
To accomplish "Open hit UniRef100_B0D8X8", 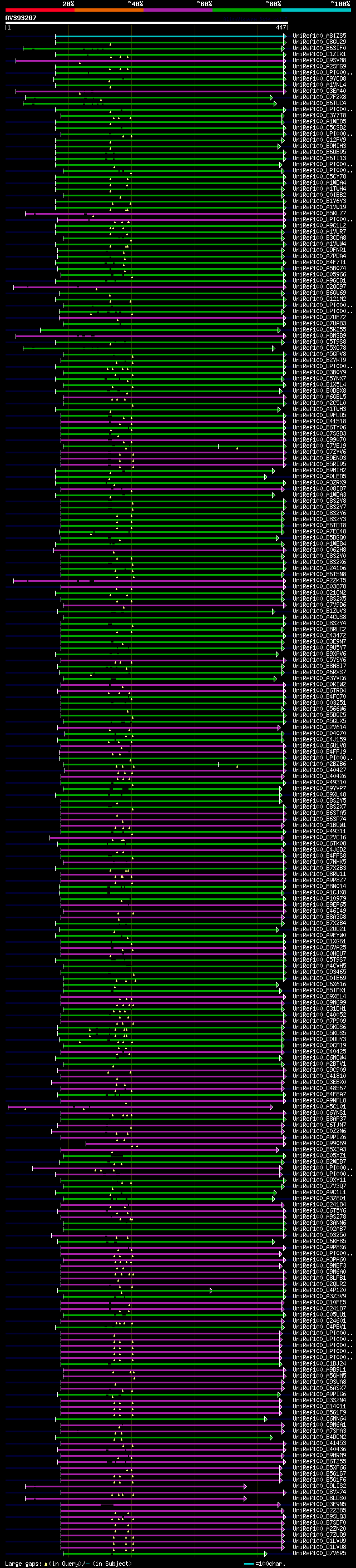I will pos(319,391).
